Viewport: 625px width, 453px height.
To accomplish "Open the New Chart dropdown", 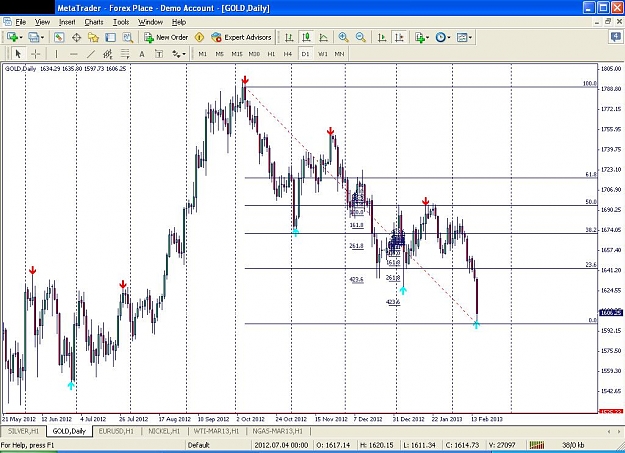I will [x=15, y=37].
